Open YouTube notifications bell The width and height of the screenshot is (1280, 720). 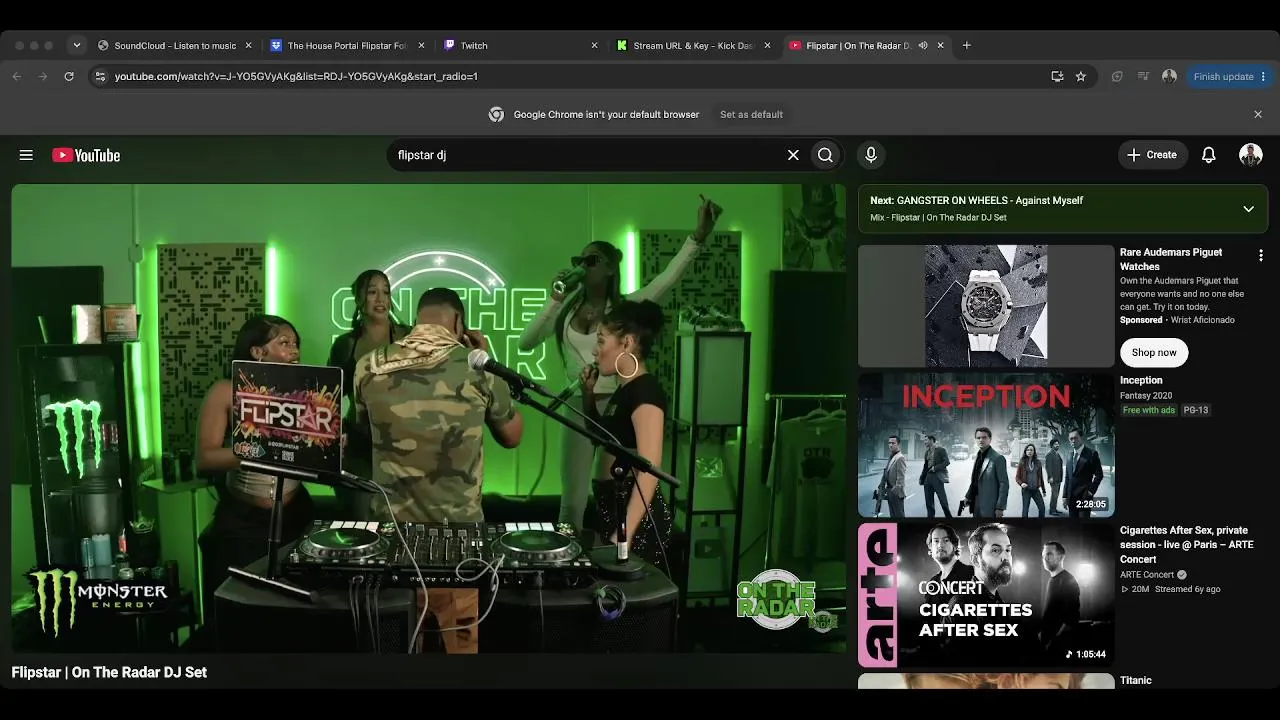point(1209,155)
